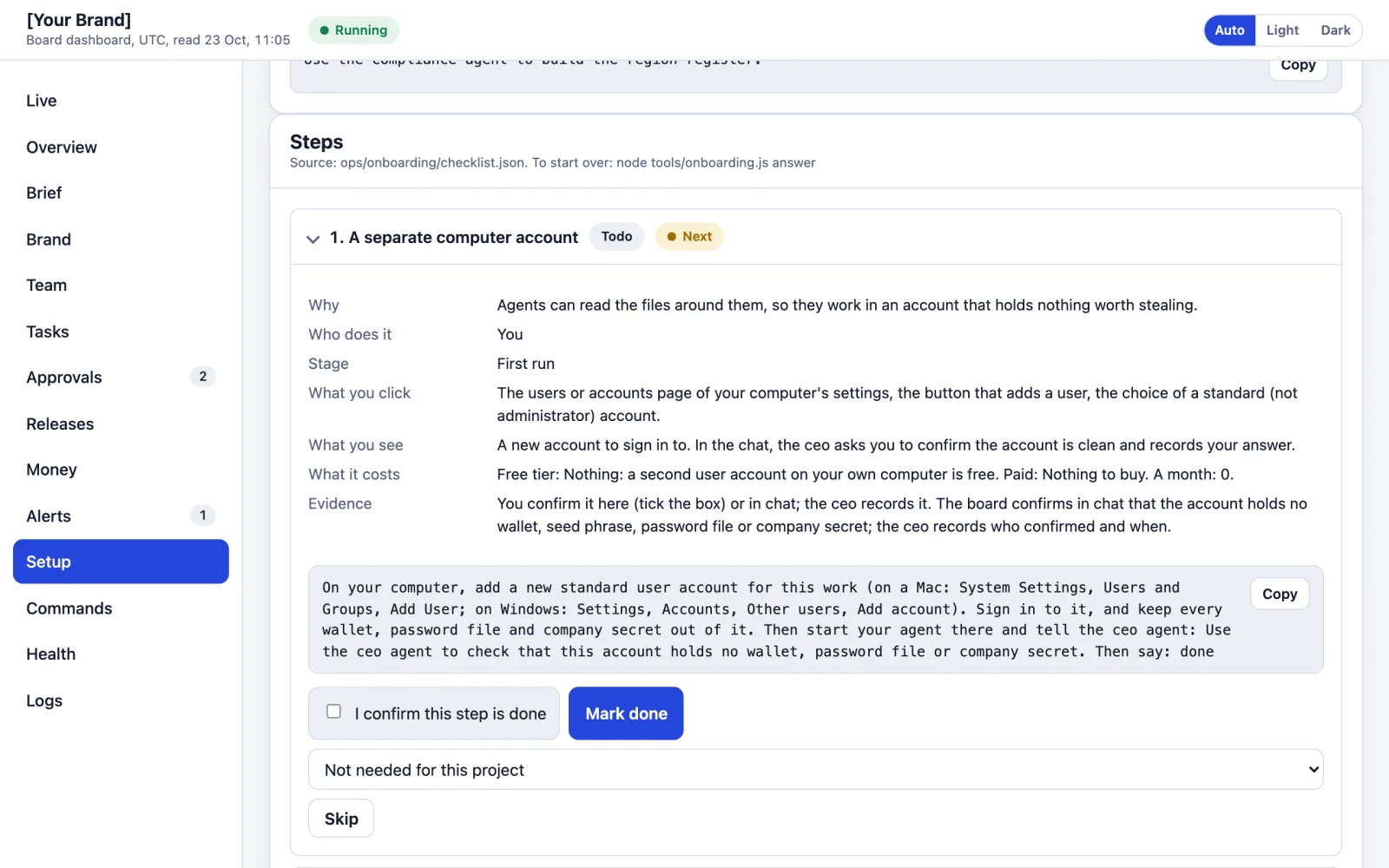1389x868 pixels.
Task: Click the Alerts count badge '1'
Action: coord(202,516)
